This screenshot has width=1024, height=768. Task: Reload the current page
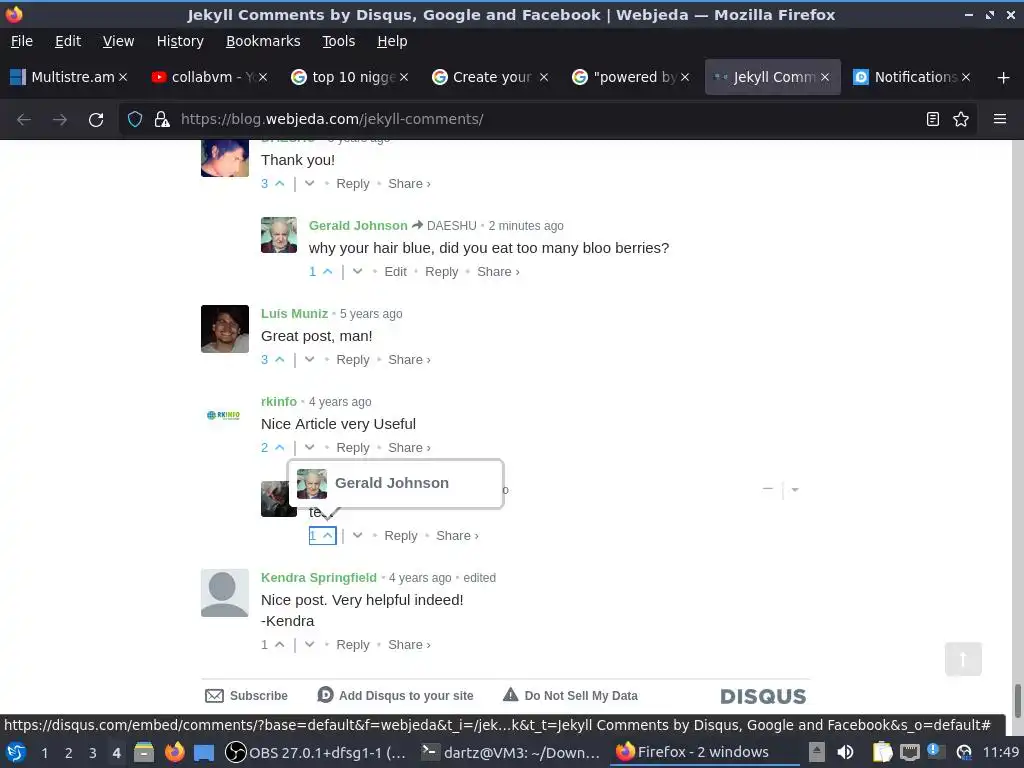point(96,120)
